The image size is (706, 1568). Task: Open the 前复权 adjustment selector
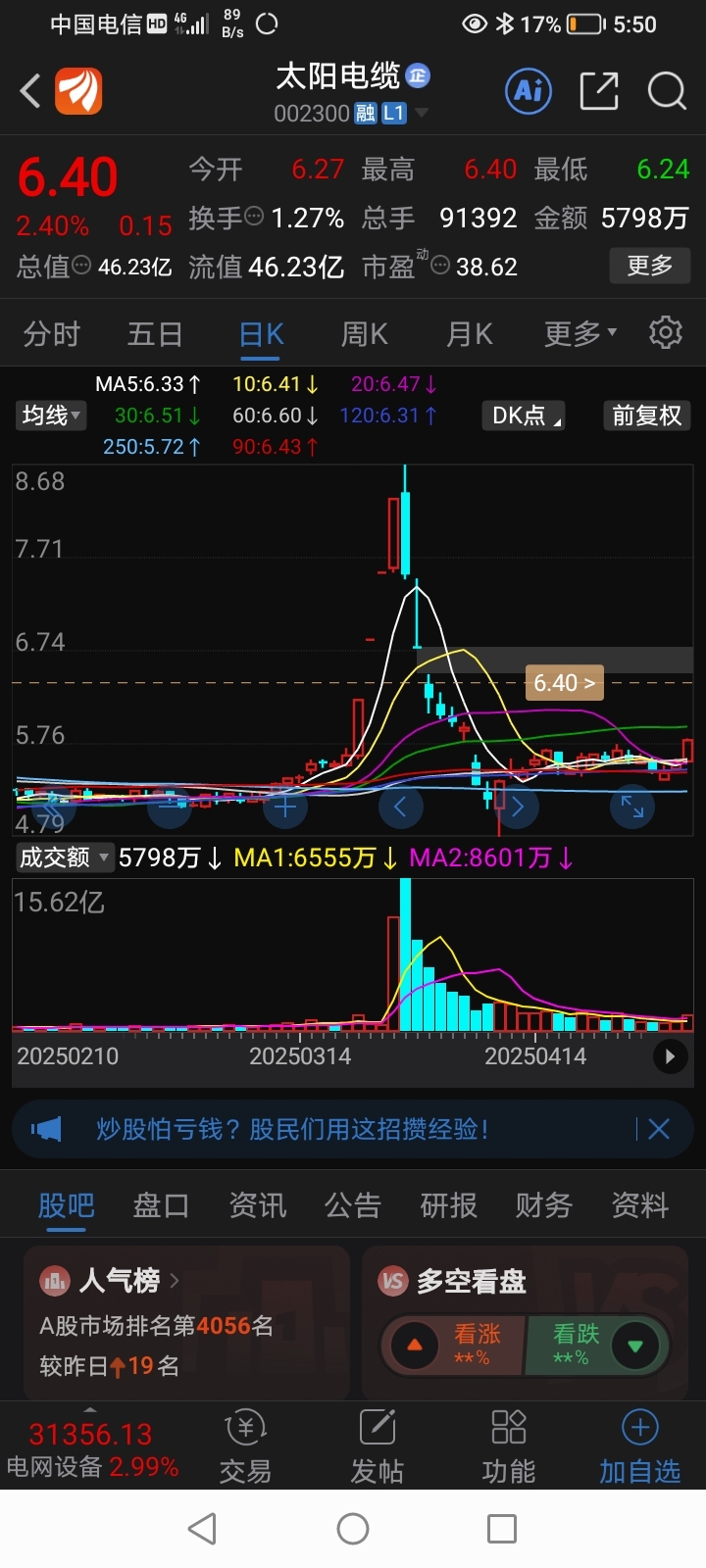coord(646,416)
